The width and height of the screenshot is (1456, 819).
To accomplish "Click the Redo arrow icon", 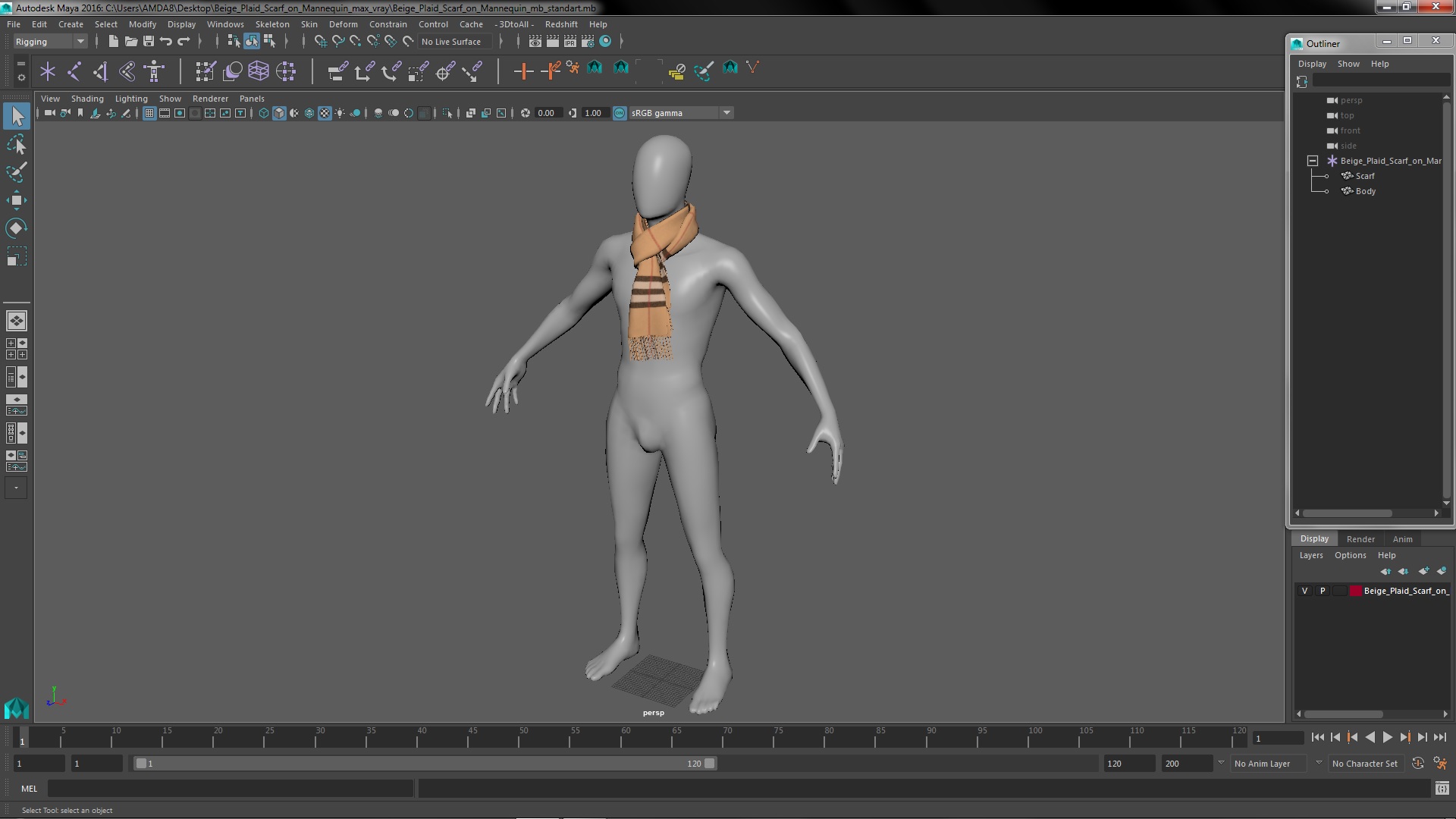I will 184,41.
